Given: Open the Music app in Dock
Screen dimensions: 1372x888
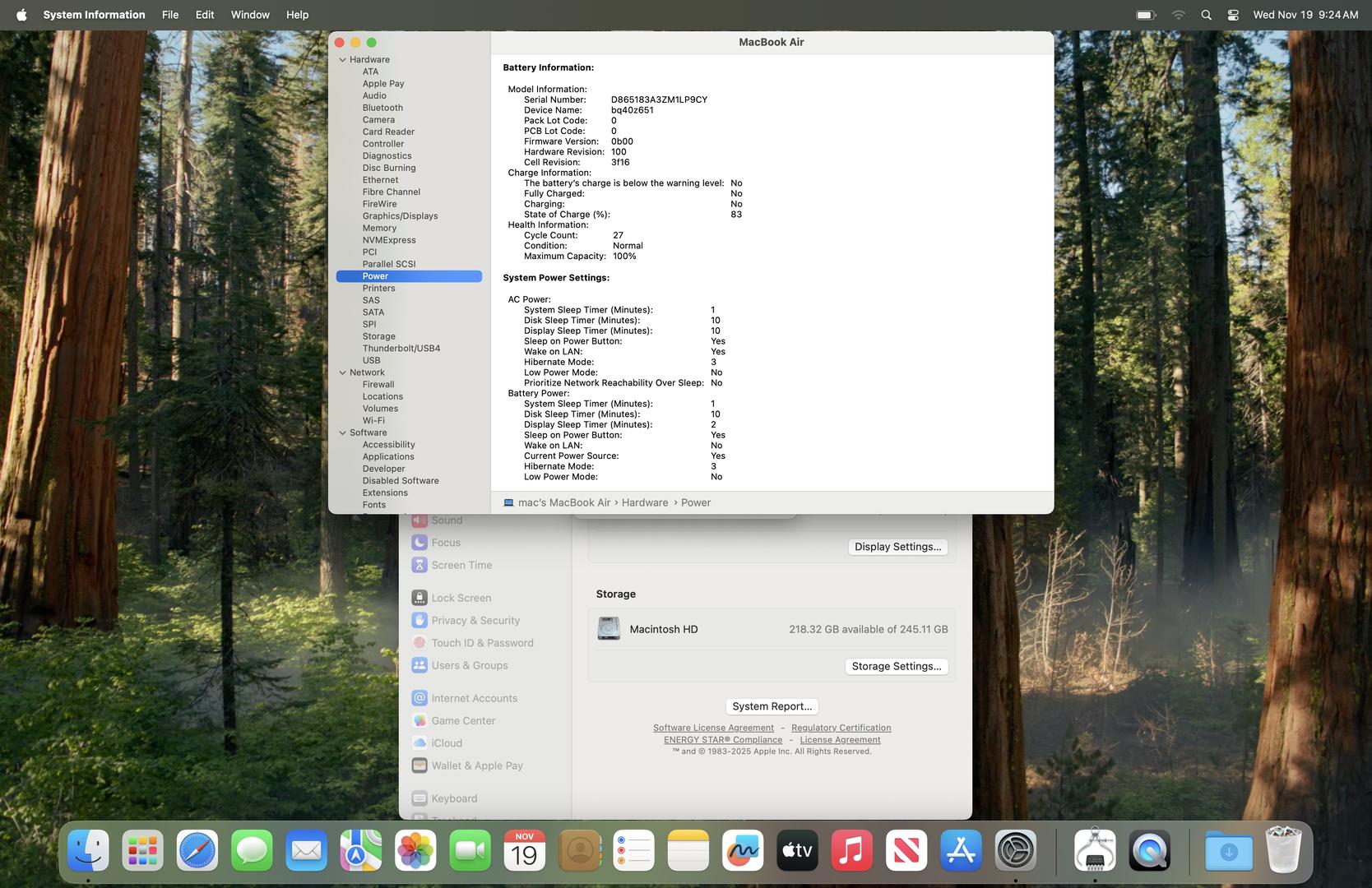Looking at the screenshot, I should click(x=851, y=851).
